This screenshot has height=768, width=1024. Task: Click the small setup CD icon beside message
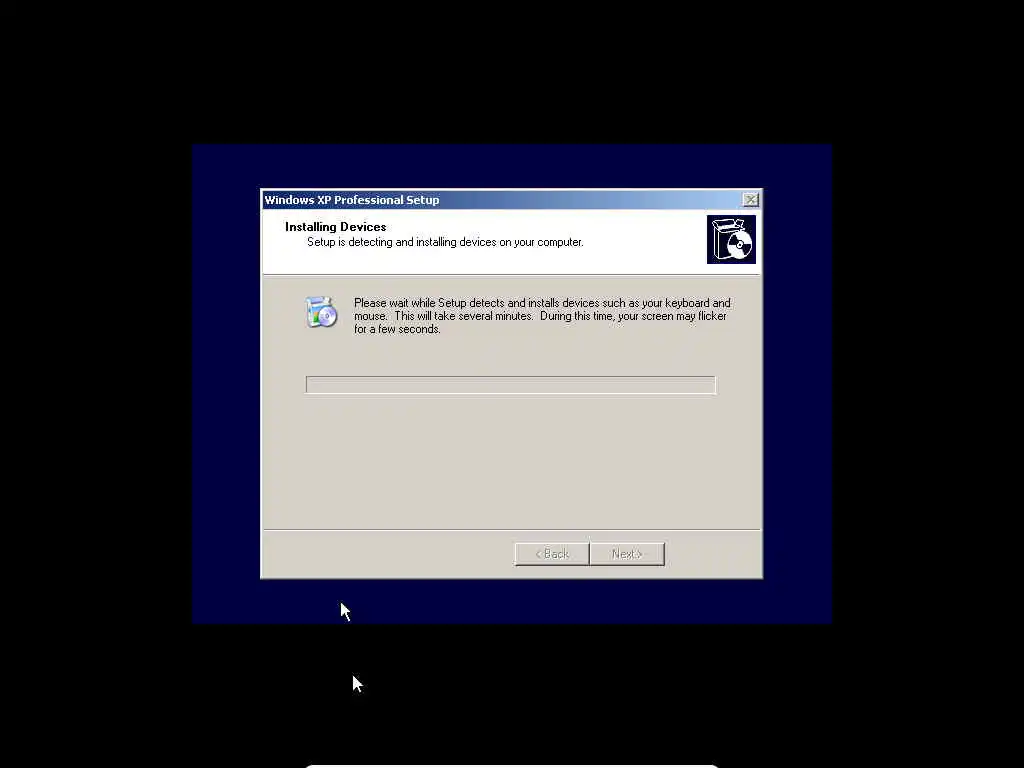(321, 312)
